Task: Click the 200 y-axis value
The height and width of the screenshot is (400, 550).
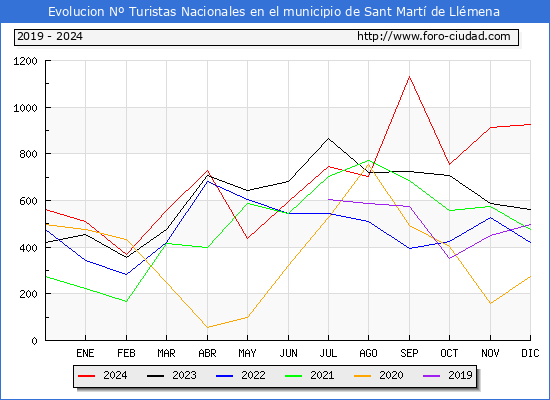Action: tap(28, 294)
